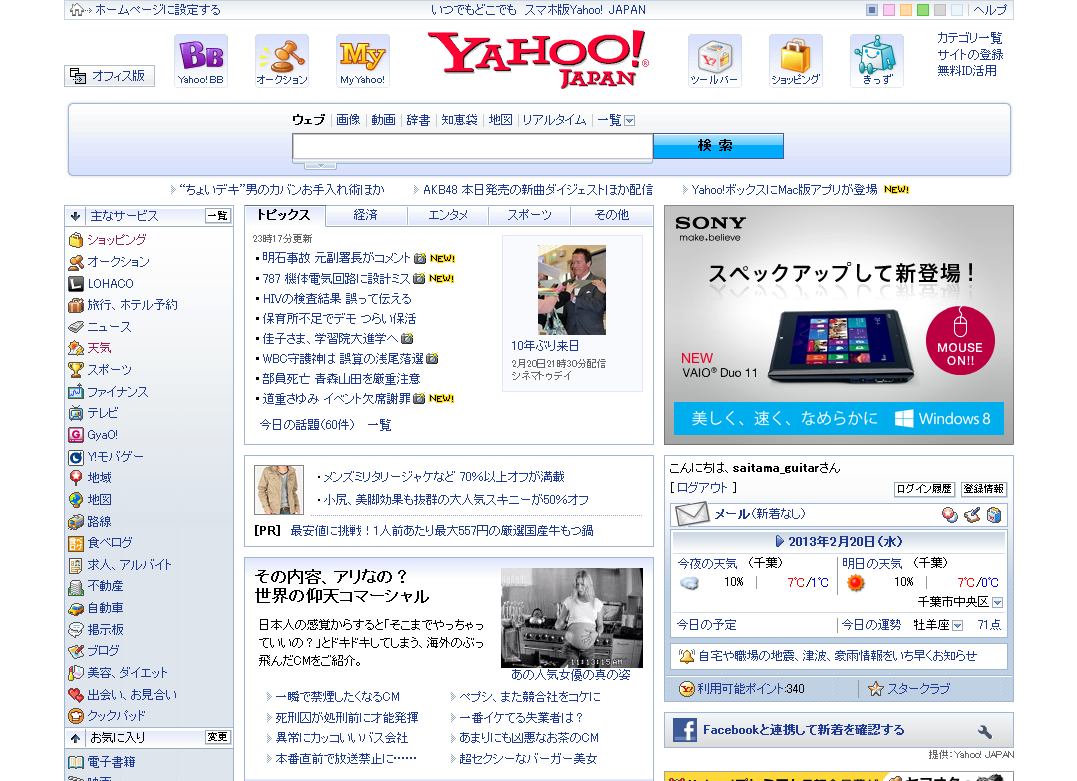
Task: Click the GyaO! sidebar icon
Action: point(76,435)
